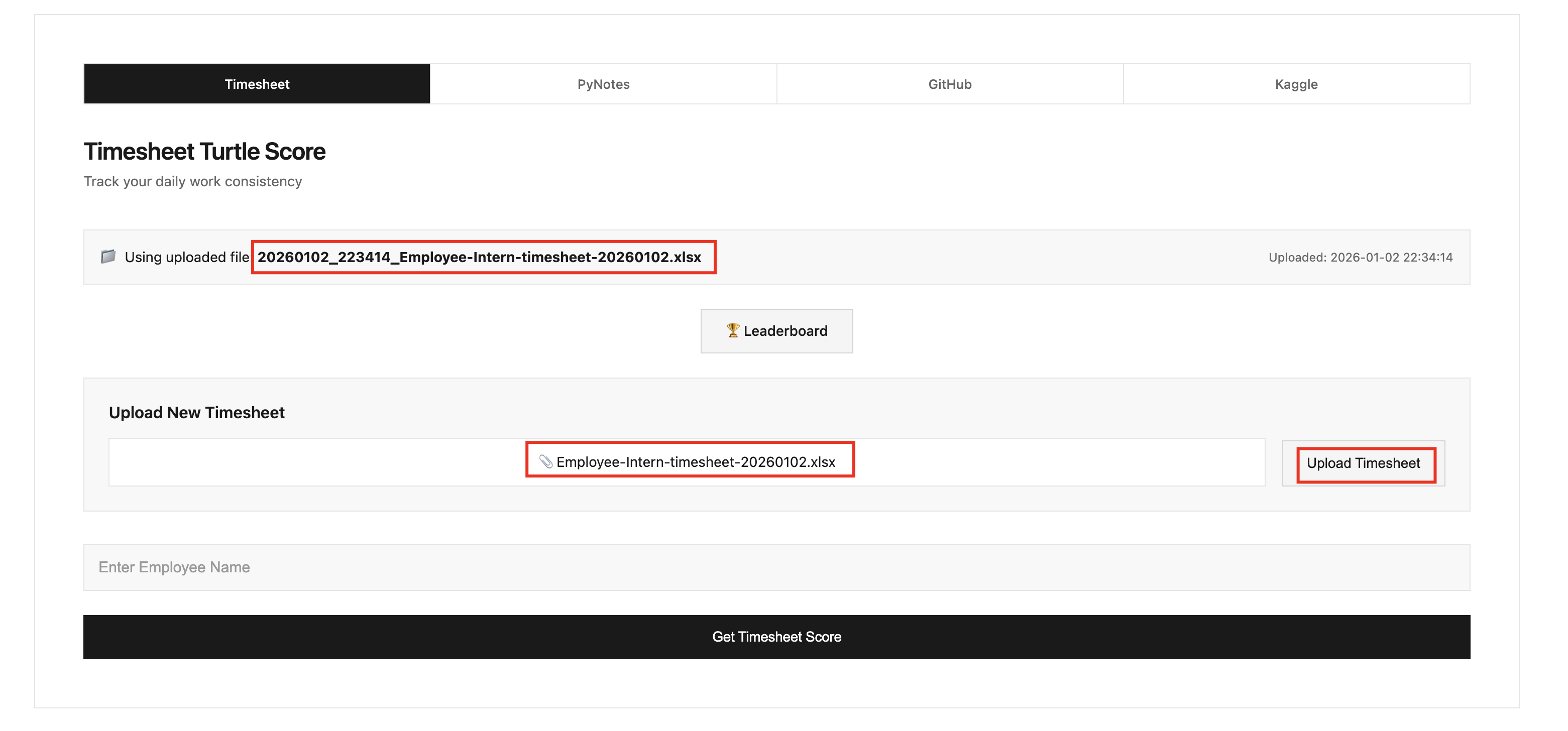
Task: Click the 'Using uploaded file' label
Action: point(186,258)
